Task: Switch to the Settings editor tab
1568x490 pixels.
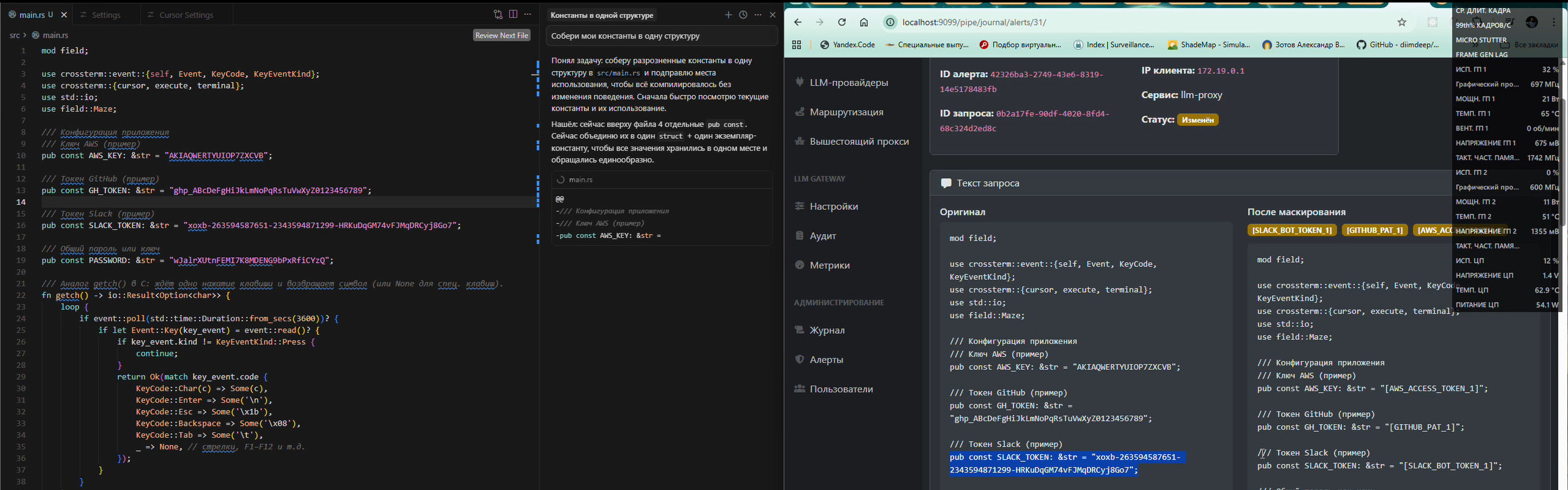Action: click(x=106, y=15)
